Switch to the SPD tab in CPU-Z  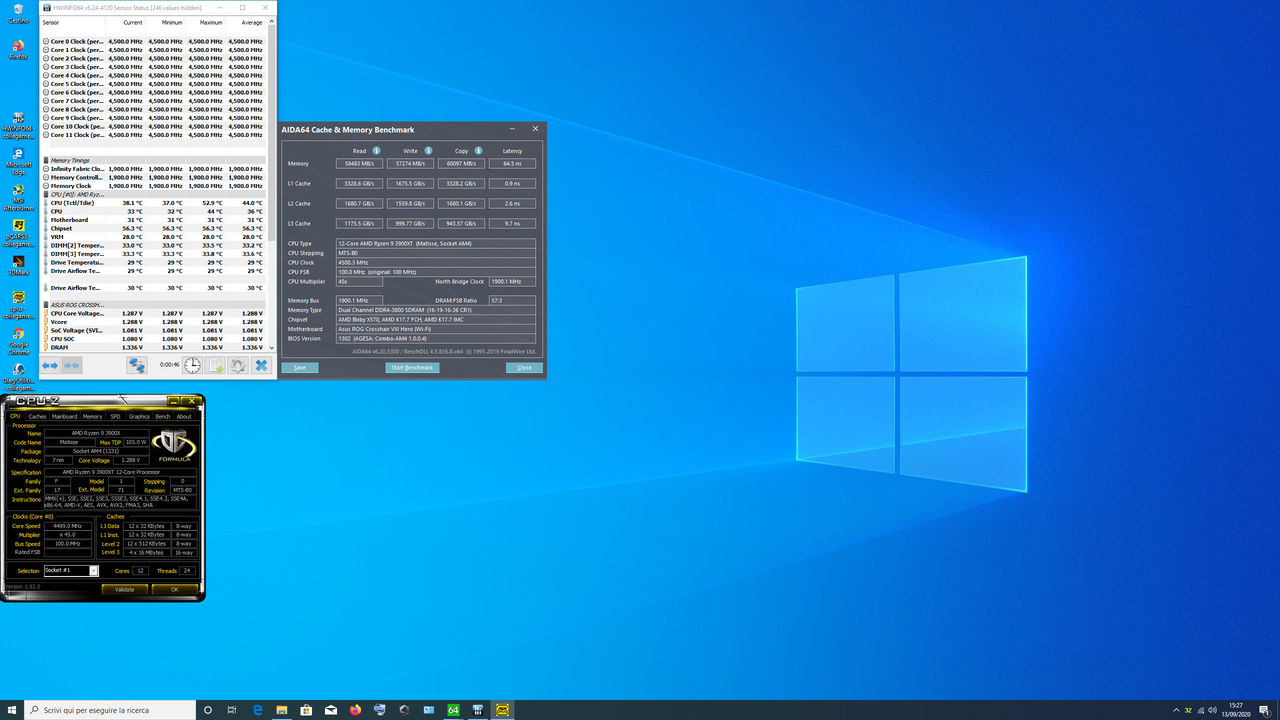[x=115, y=416]
